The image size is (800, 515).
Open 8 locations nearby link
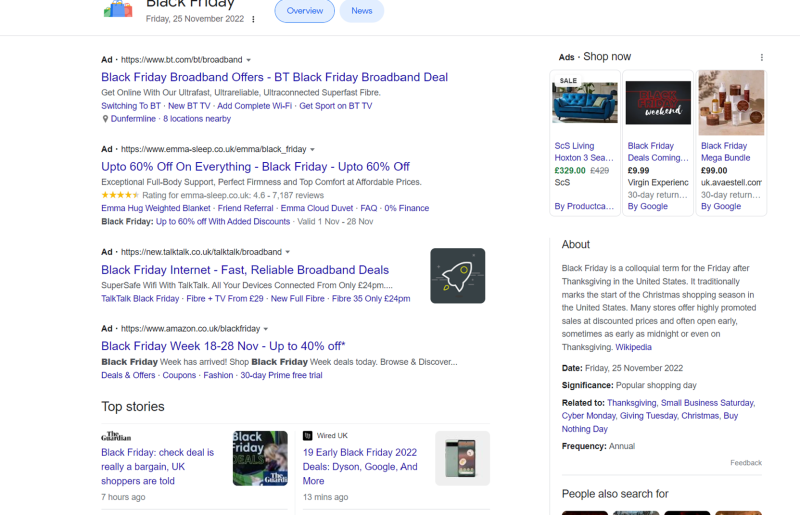[197, 119]
